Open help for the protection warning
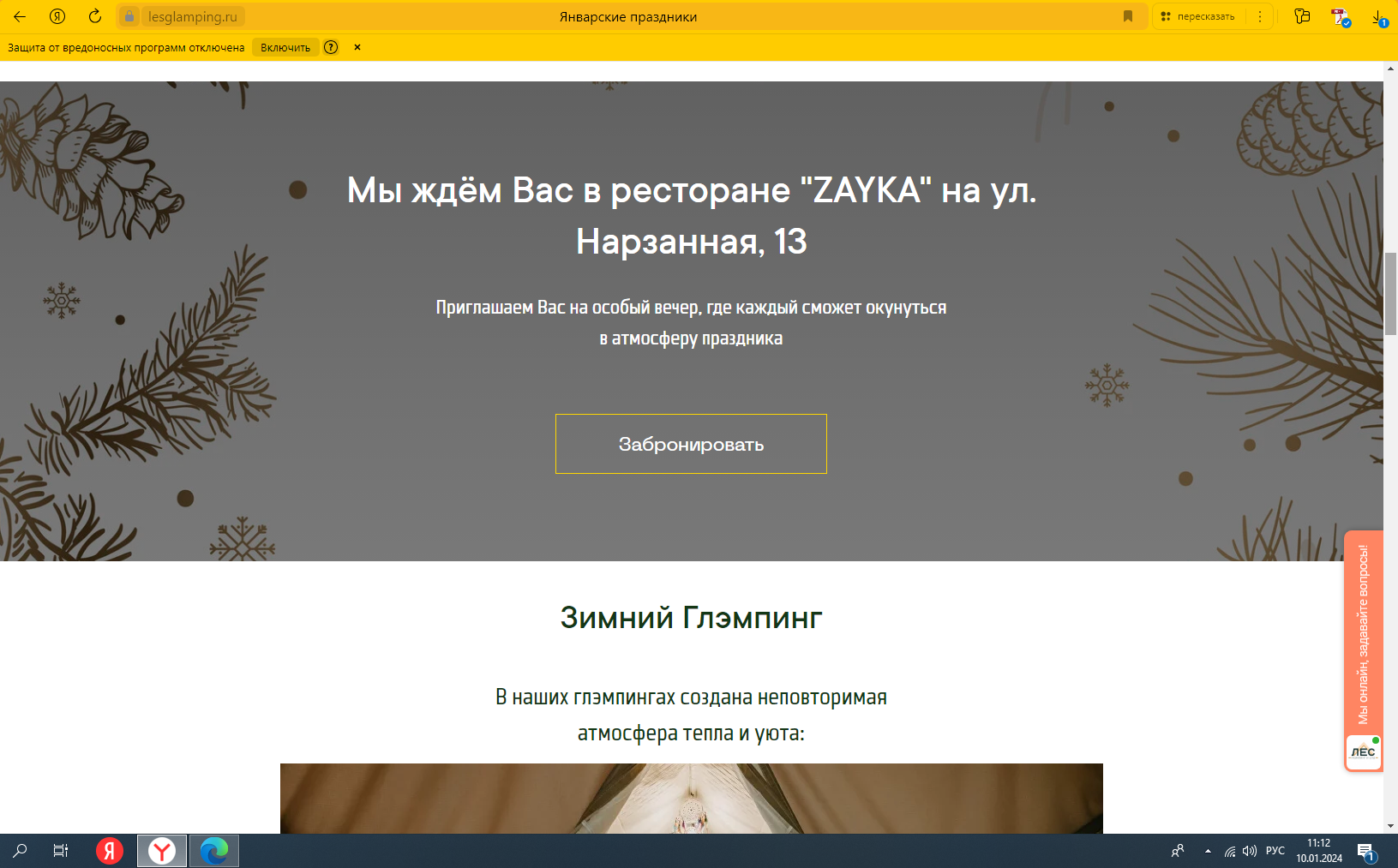The image size is (1398, 868). 331,47
